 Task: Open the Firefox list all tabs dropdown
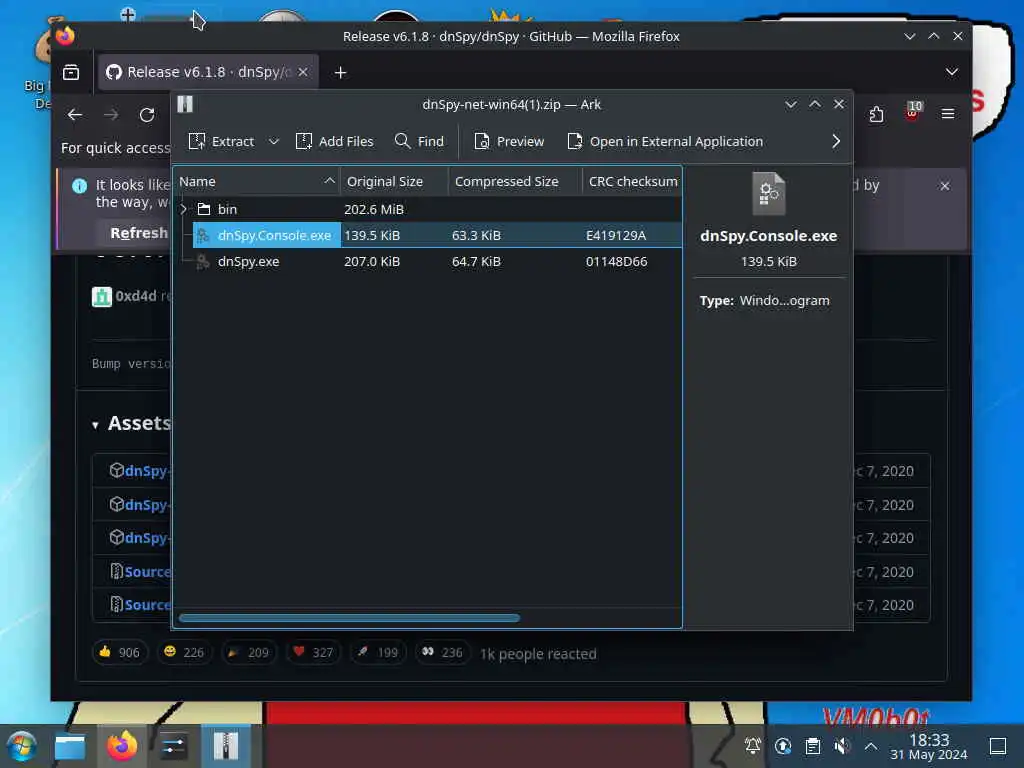coord(952,72)
